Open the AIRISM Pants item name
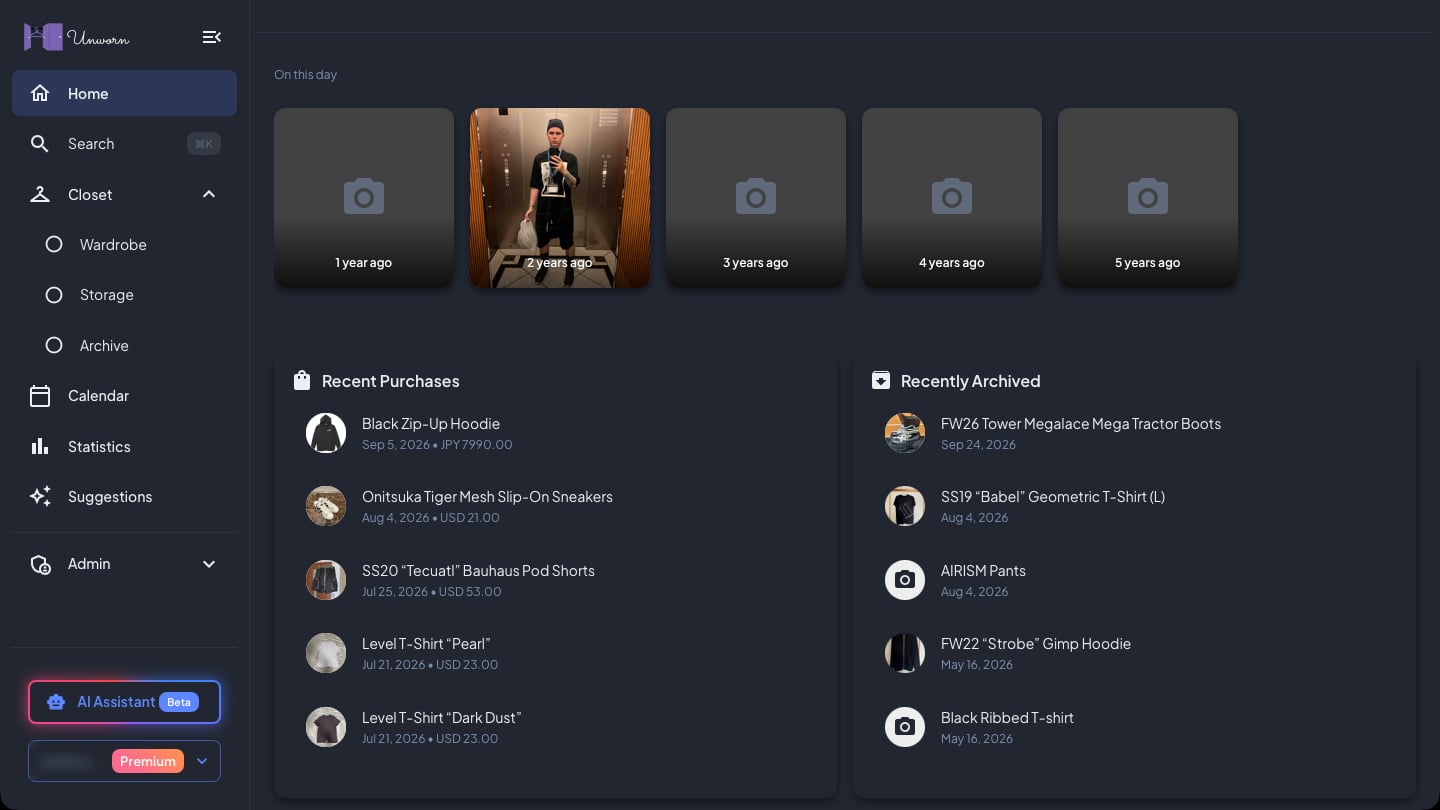 tap(983, 571)
